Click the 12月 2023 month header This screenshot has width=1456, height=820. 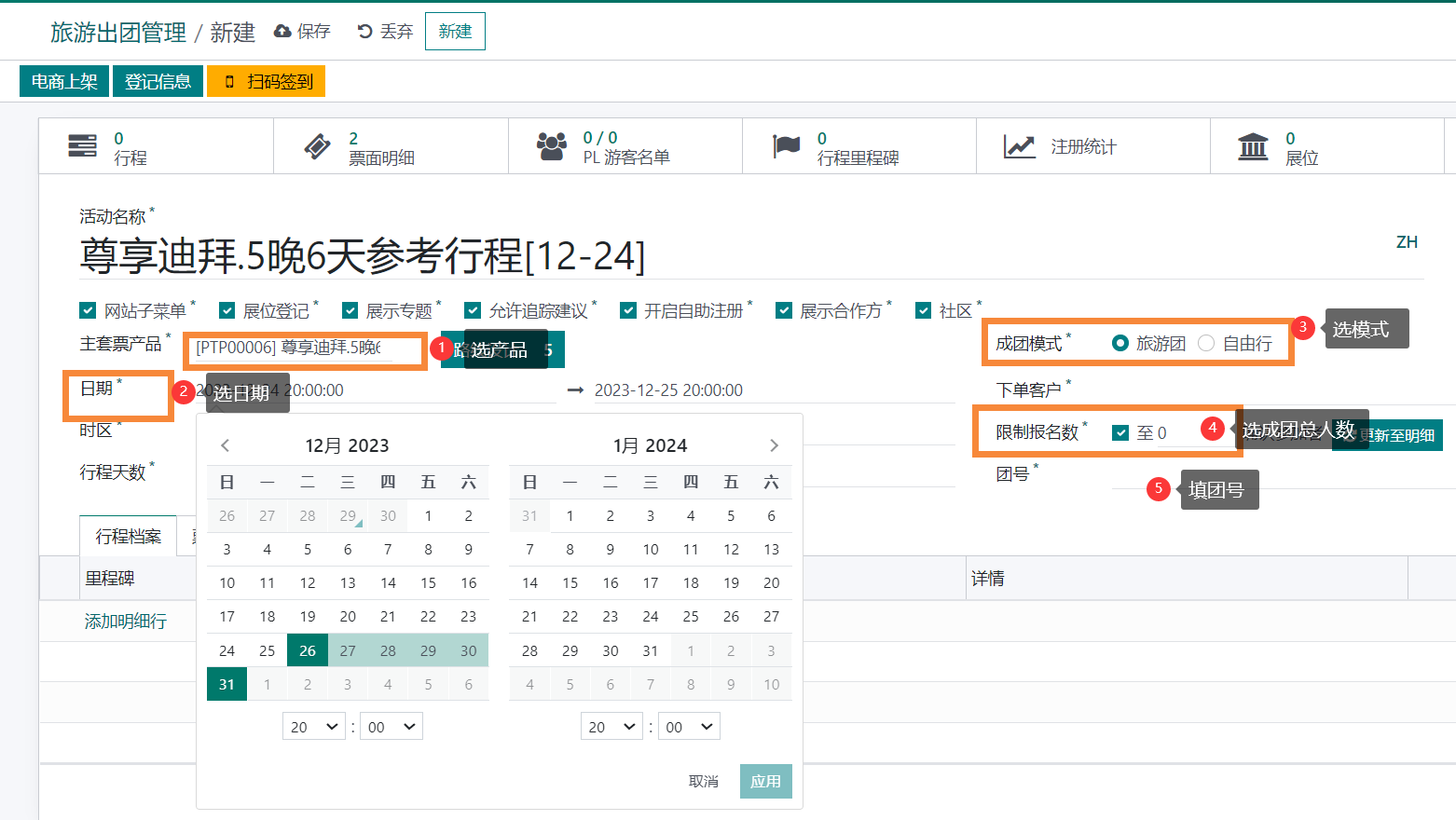click(x=347, y=445)
